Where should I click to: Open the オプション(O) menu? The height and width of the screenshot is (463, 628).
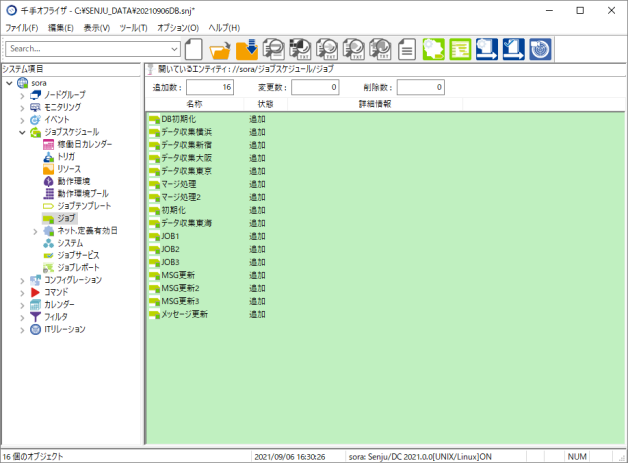178,28
